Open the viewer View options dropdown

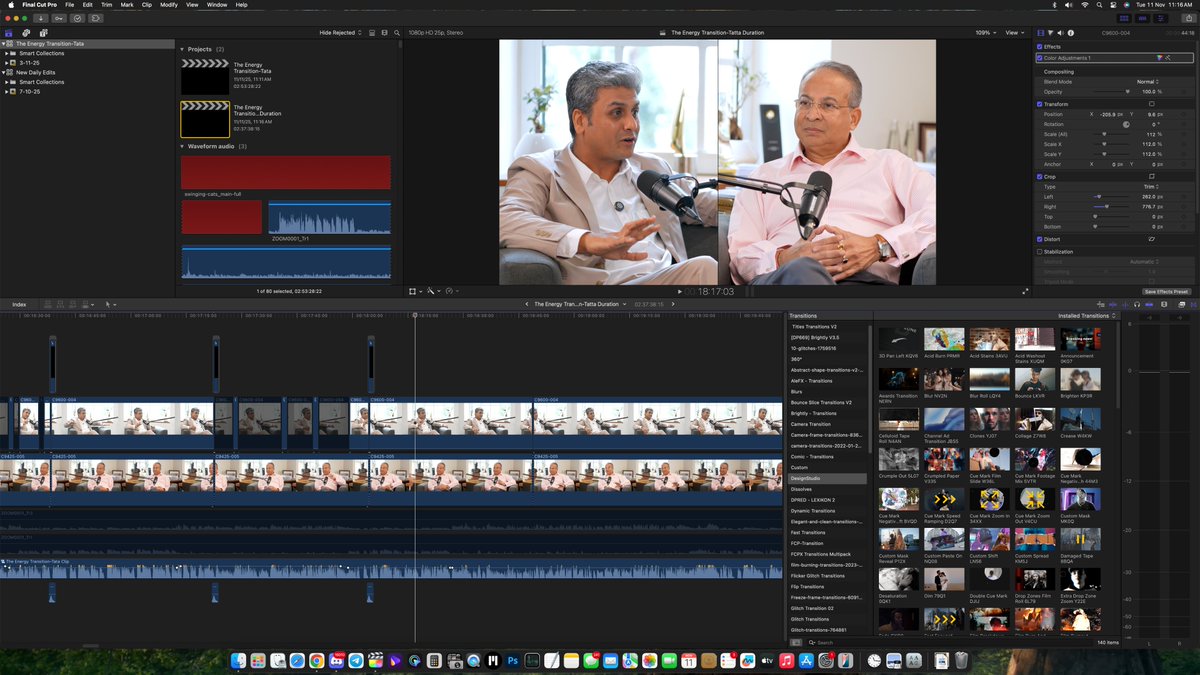(x=1015, y=33)
